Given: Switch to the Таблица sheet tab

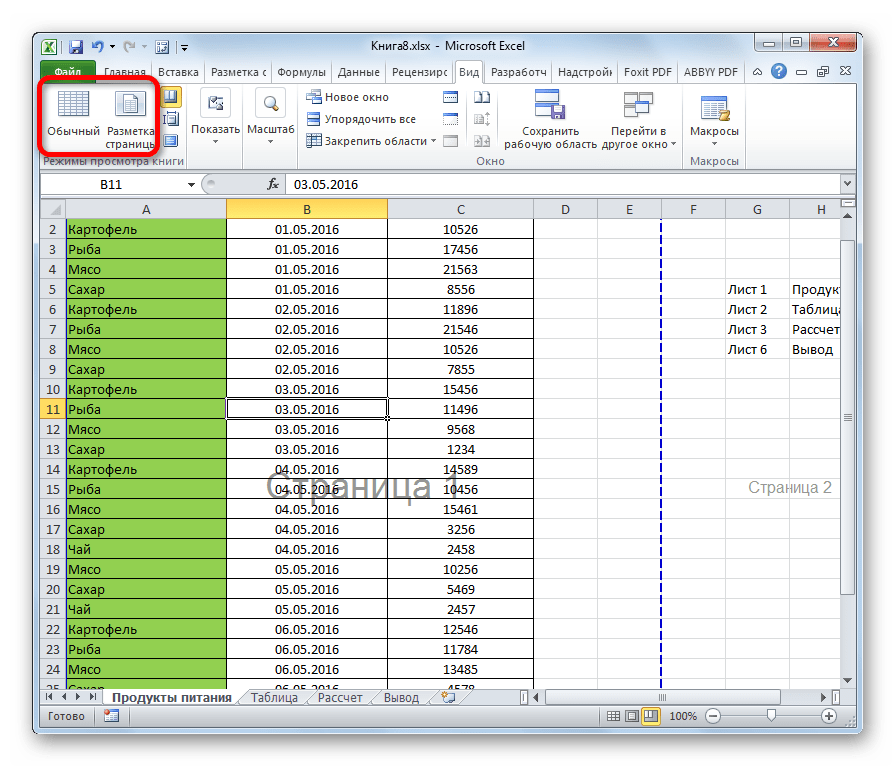Looking at the screenshot, I should point(273,698).
